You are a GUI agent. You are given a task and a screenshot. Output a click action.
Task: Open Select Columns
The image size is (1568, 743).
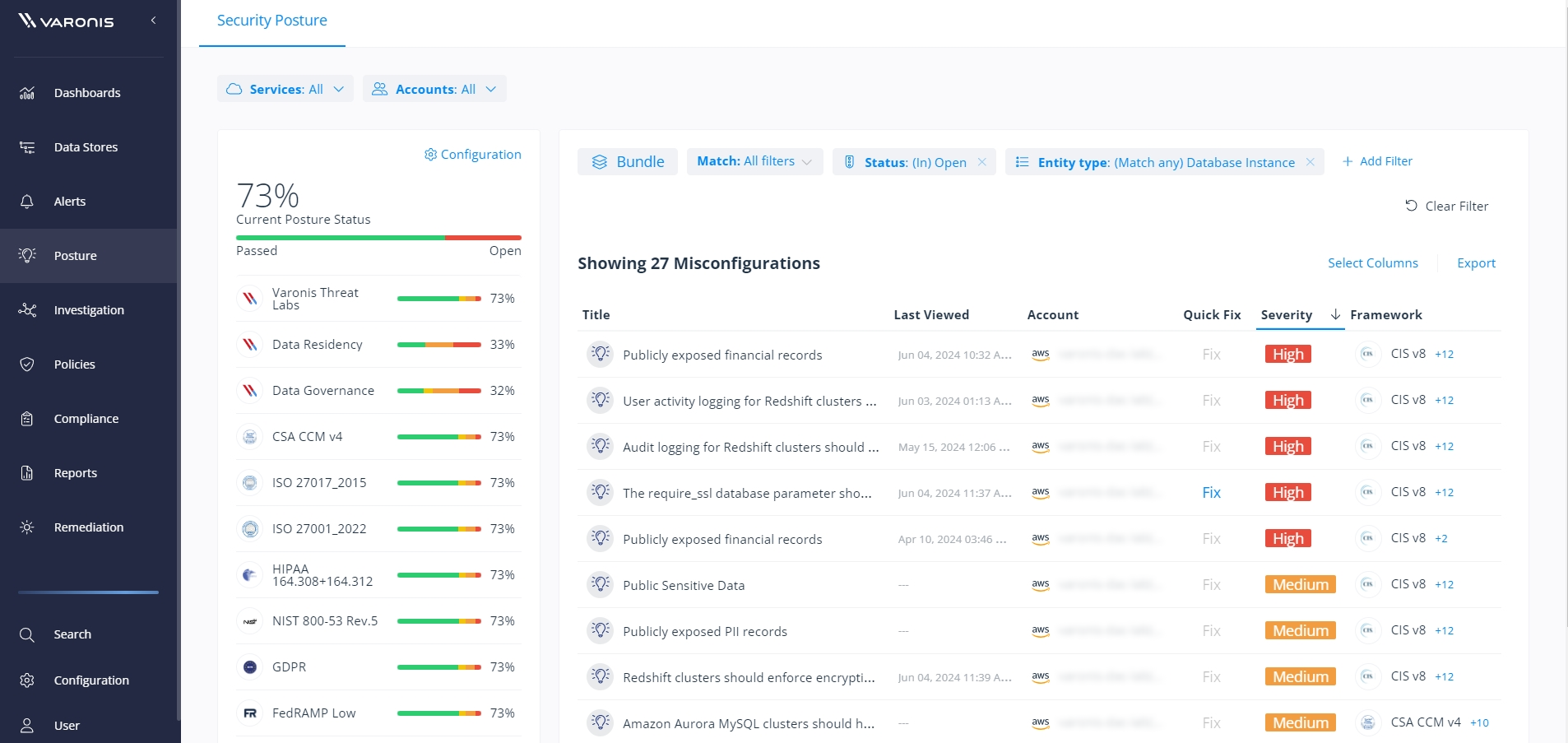1373,263
